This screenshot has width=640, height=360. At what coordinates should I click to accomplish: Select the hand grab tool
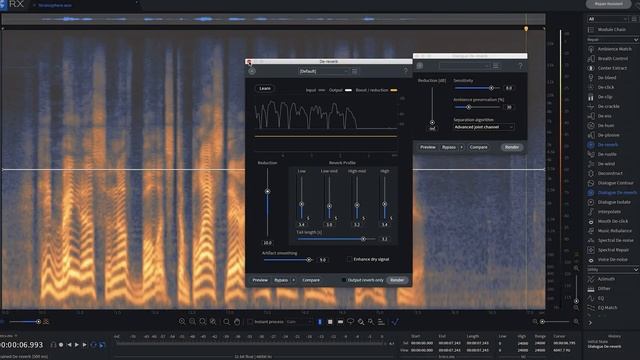[x=237, y=322]
